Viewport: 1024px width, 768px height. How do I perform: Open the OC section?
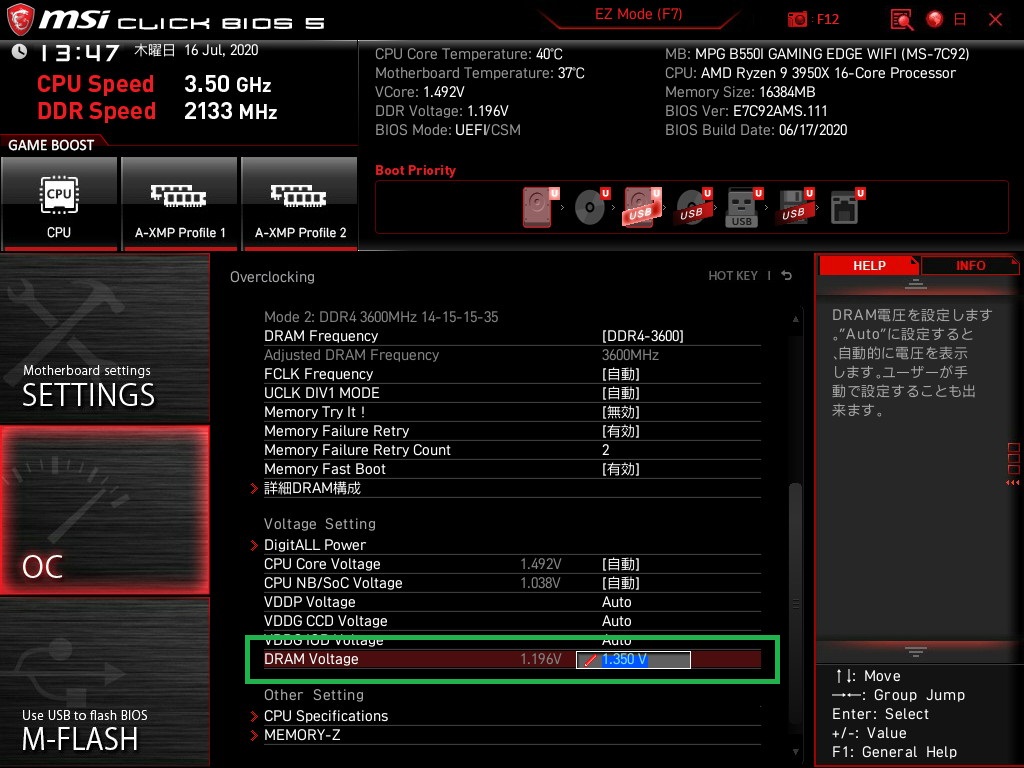tap(104, 510)
